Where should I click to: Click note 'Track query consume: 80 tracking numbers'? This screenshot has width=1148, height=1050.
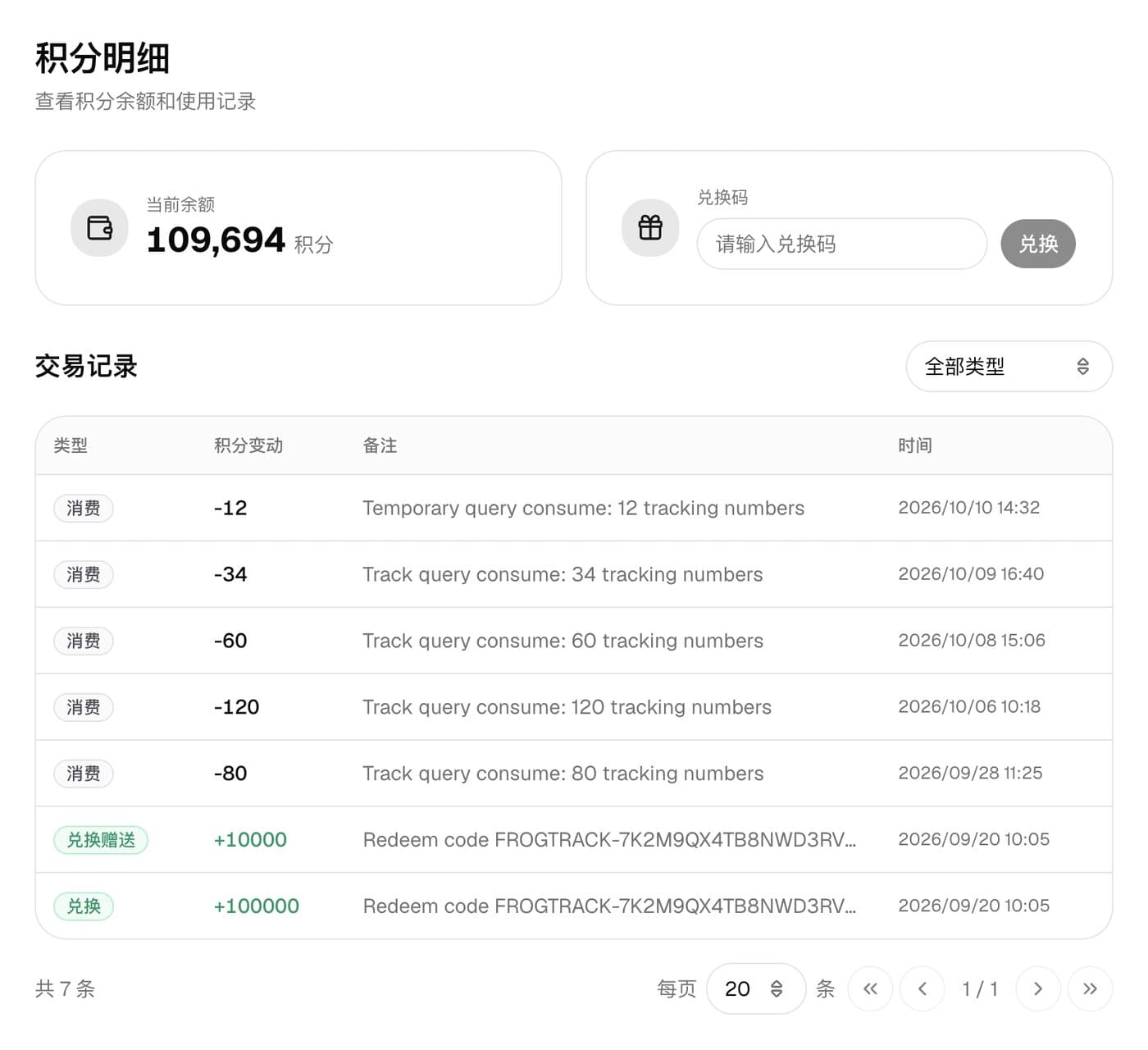click(563, 774)
